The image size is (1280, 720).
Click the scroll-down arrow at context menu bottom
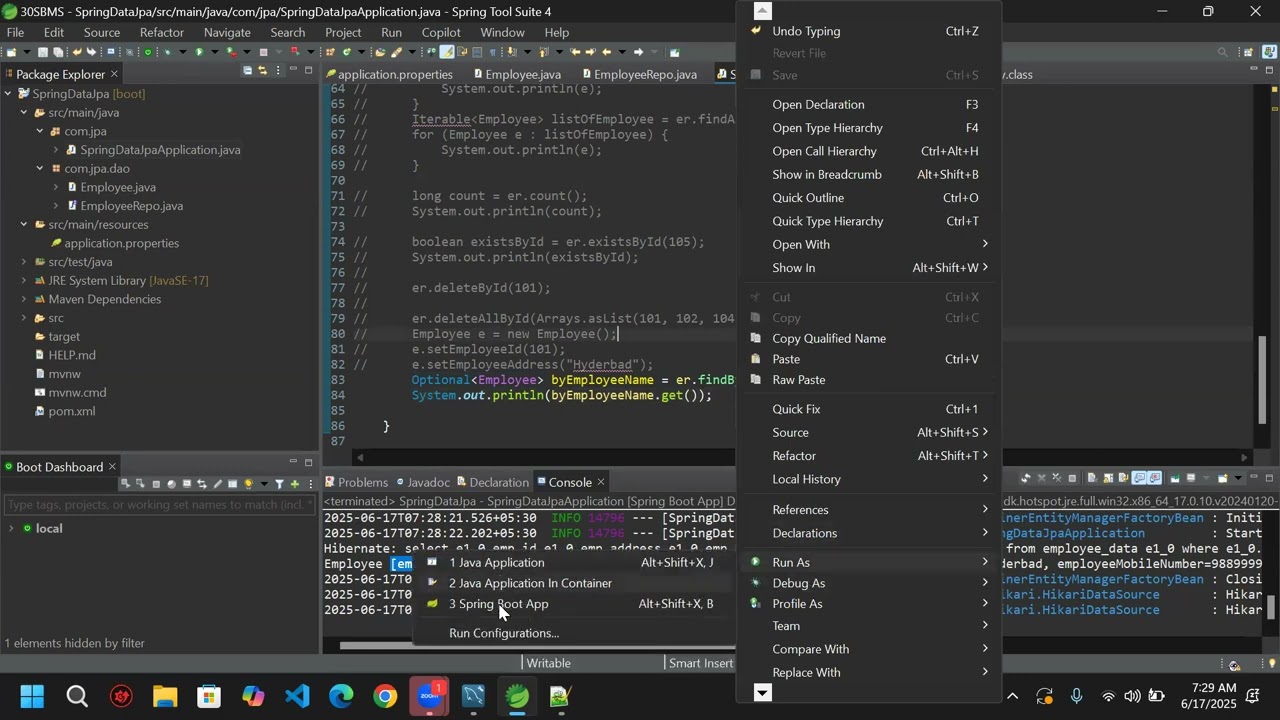click(x=762, y=692)
